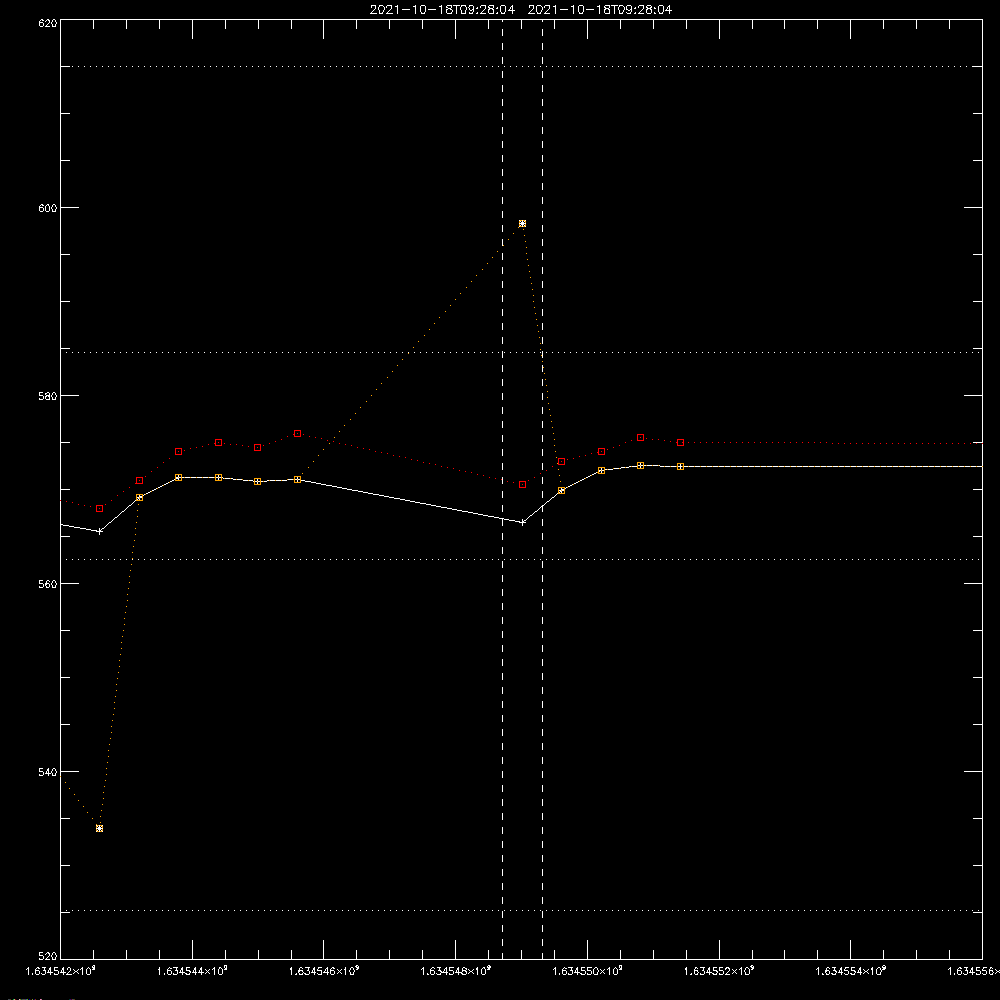Click the left title timestamp 2021-10-18T09:28:04

442,10
